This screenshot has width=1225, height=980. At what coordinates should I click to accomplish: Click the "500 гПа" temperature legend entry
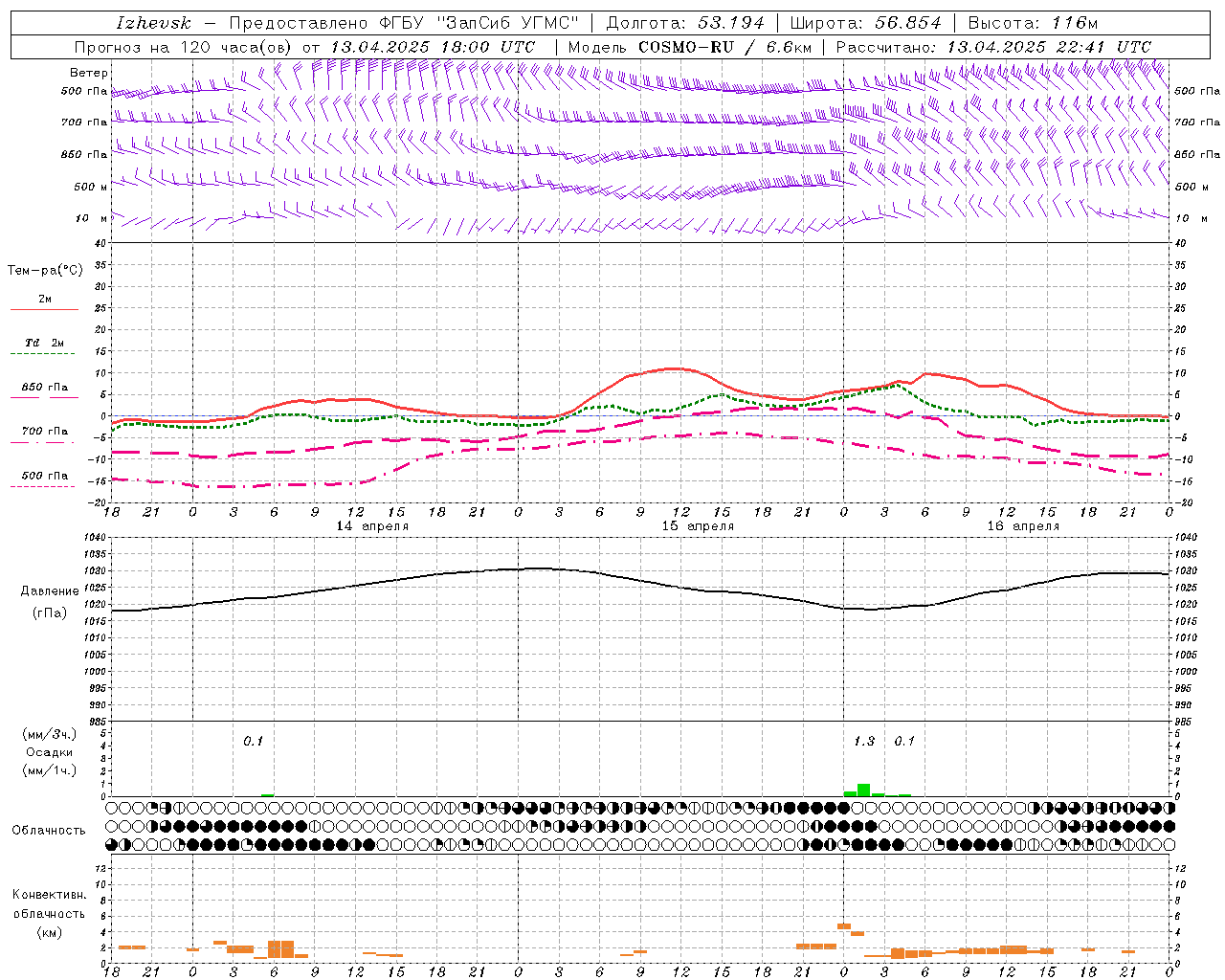pos(45,476)
